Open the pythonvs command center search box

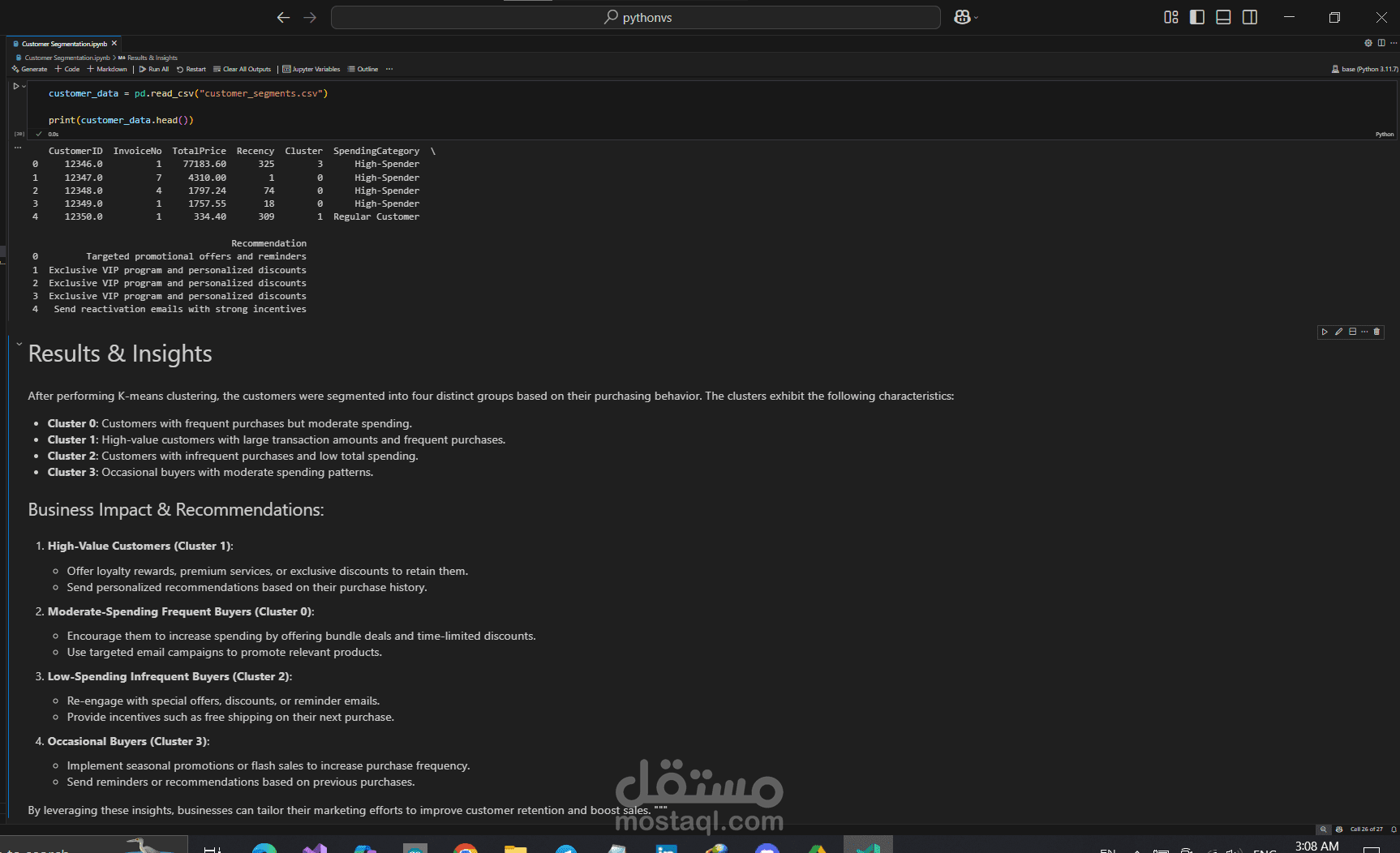click(x=636, y=17)
